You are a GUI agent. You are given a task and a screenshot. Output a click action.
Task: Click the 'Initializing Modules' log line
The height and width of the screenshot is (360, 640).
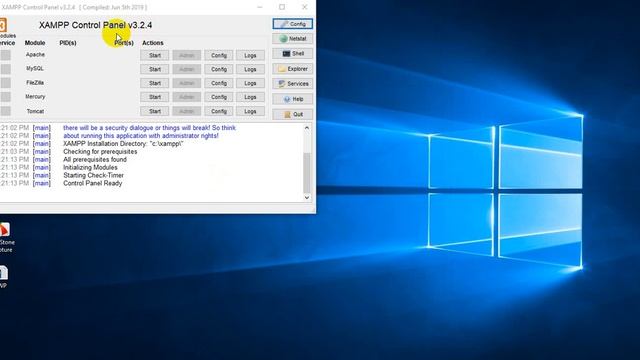pos(90,167)
